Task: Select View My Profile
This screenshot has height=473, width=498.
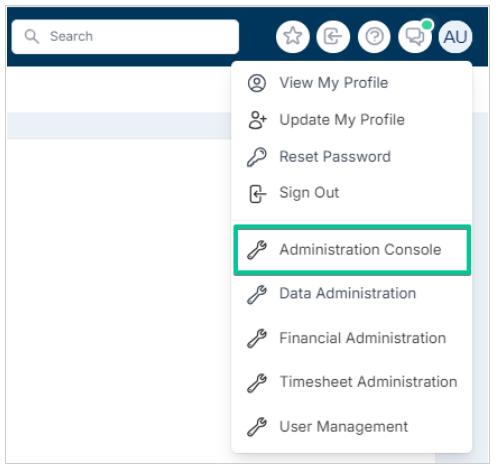Action: click(352, 83)
